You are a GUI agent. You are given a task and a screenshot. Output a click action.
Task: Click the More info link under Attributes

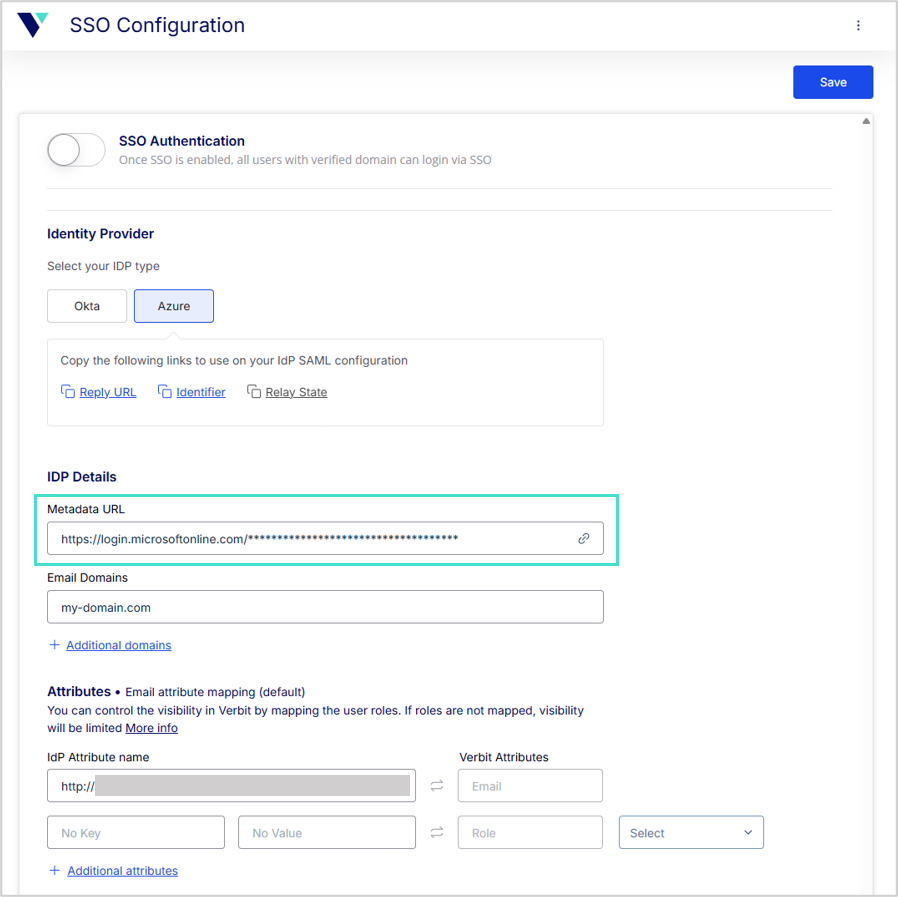coord(151,727)
